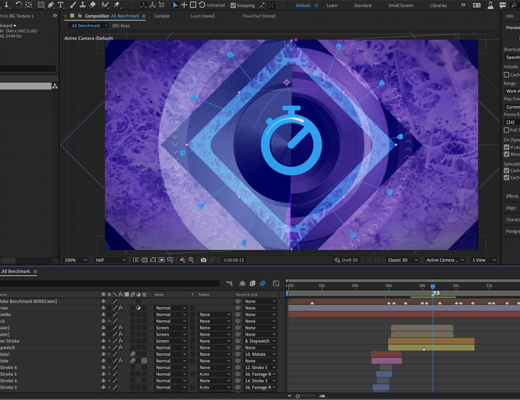Click the composition mini-flowchart timeline icon
Viewport: 520px width, 400px height.
[229, 283]
